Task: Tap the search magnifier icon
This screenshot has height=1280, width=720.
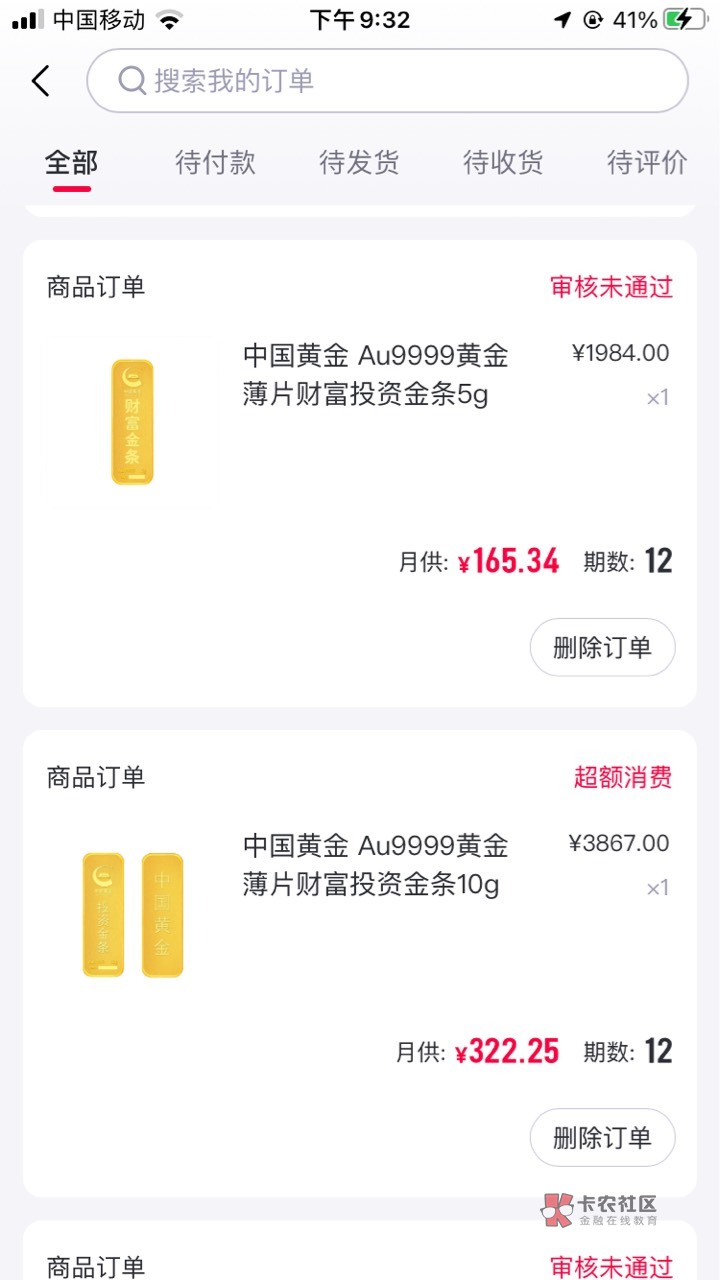Action: pyautogui.click(x=132, y=81)
